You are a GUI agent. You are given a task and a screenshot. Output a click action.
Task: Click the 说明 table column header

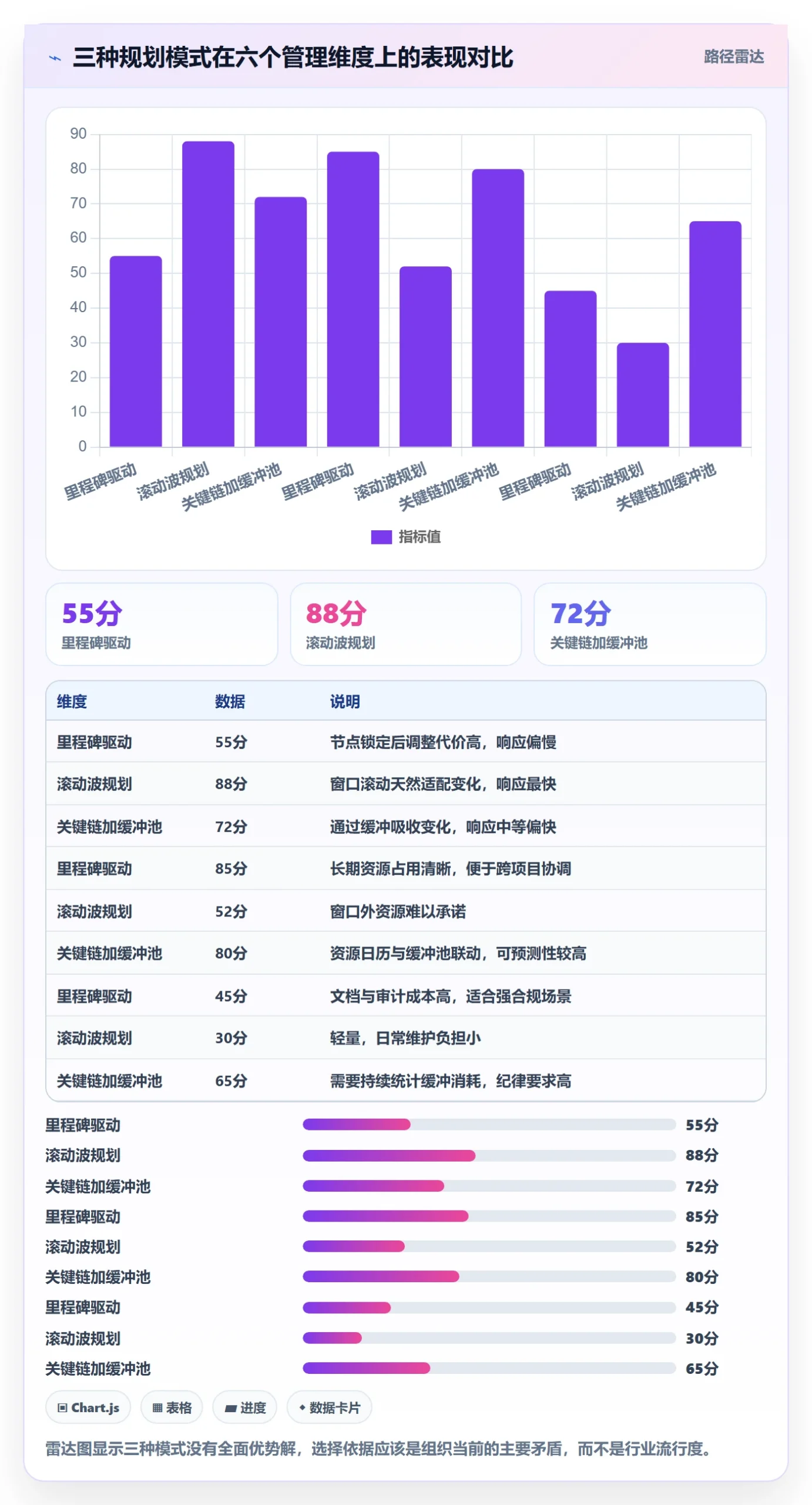345,701
